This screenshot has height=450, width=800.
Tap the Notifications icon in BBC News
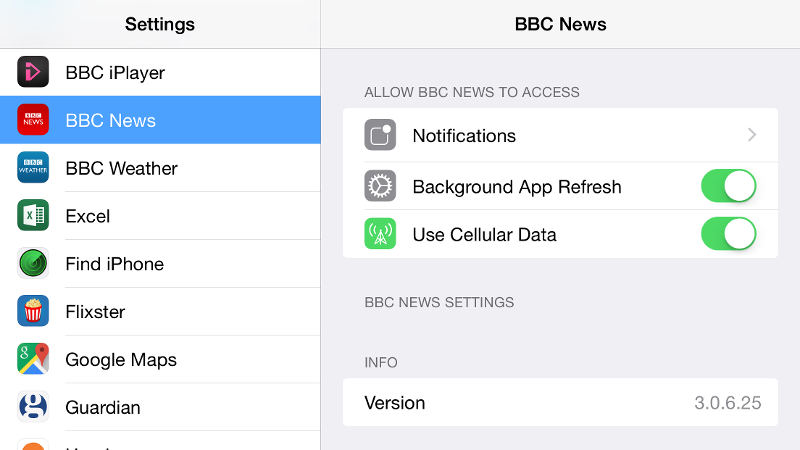click(x=380, y=135)
